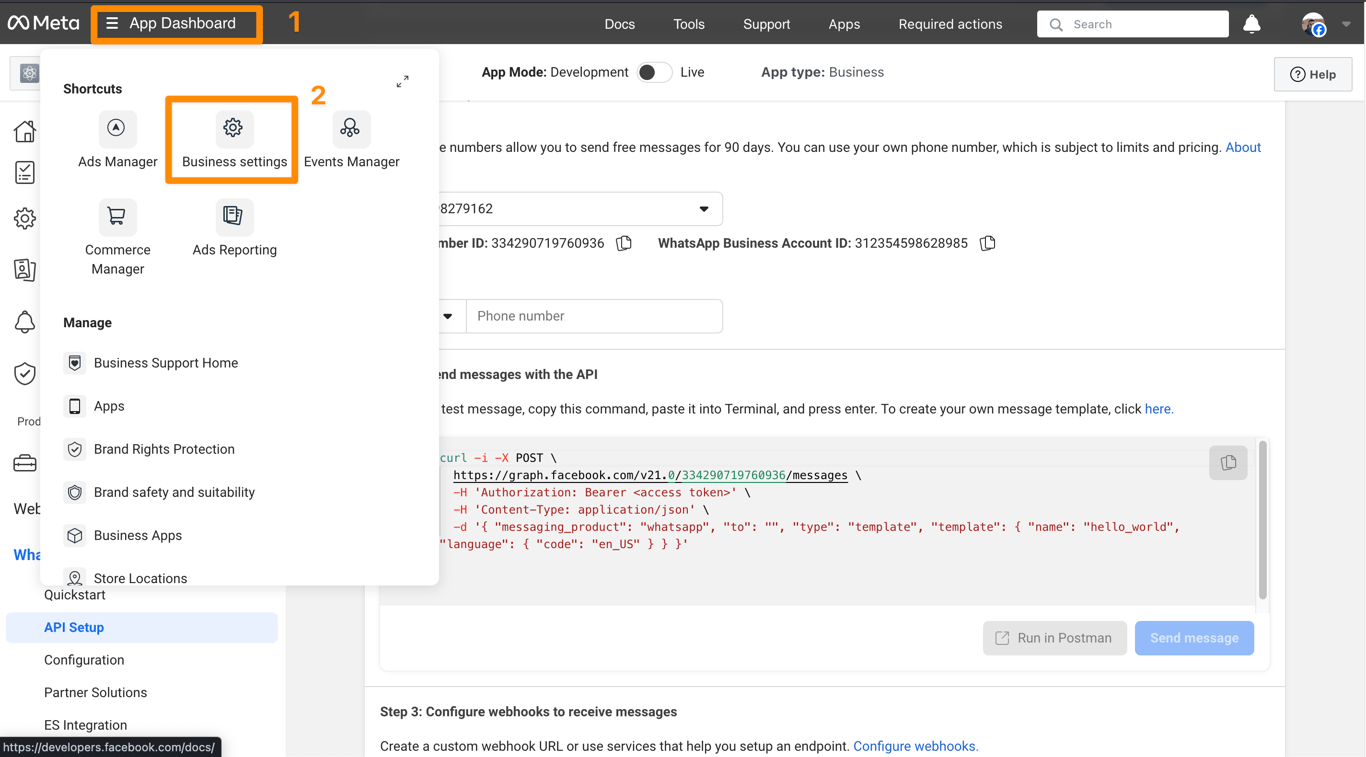Open the notifications bell in the top bar

[1251, 24]
